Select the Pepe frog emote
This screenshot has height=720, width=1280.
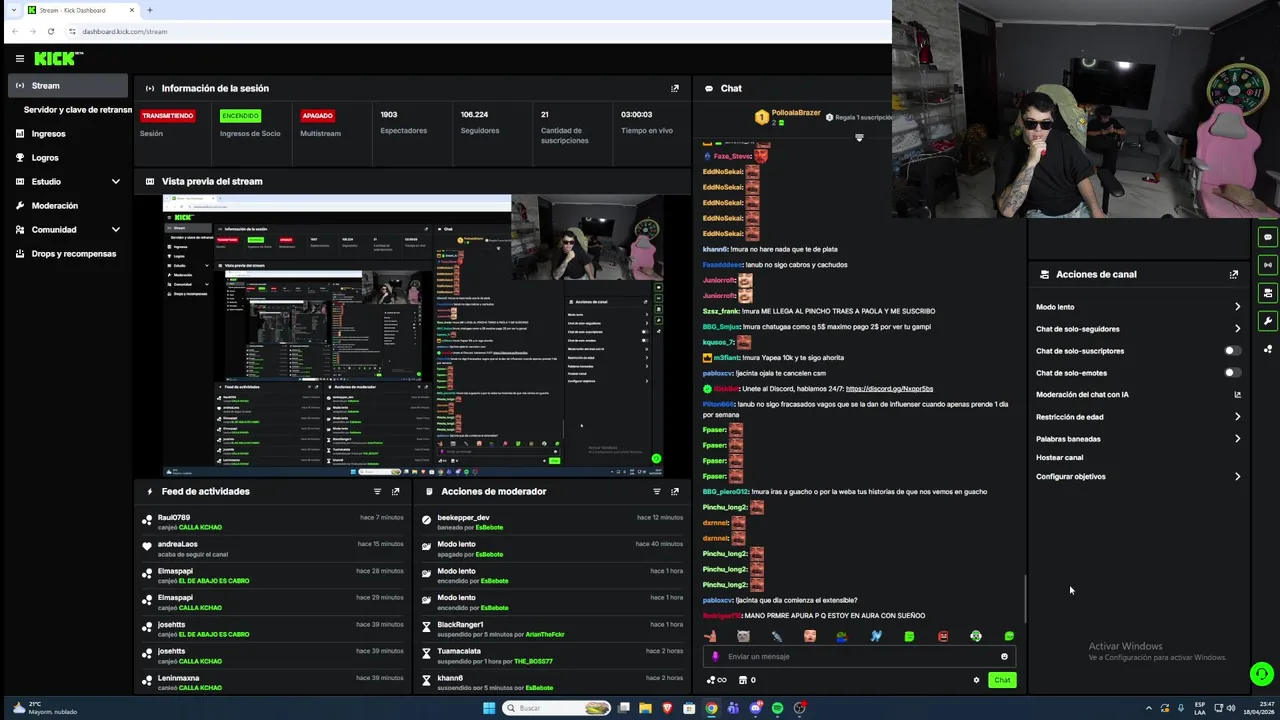point(842,636)
